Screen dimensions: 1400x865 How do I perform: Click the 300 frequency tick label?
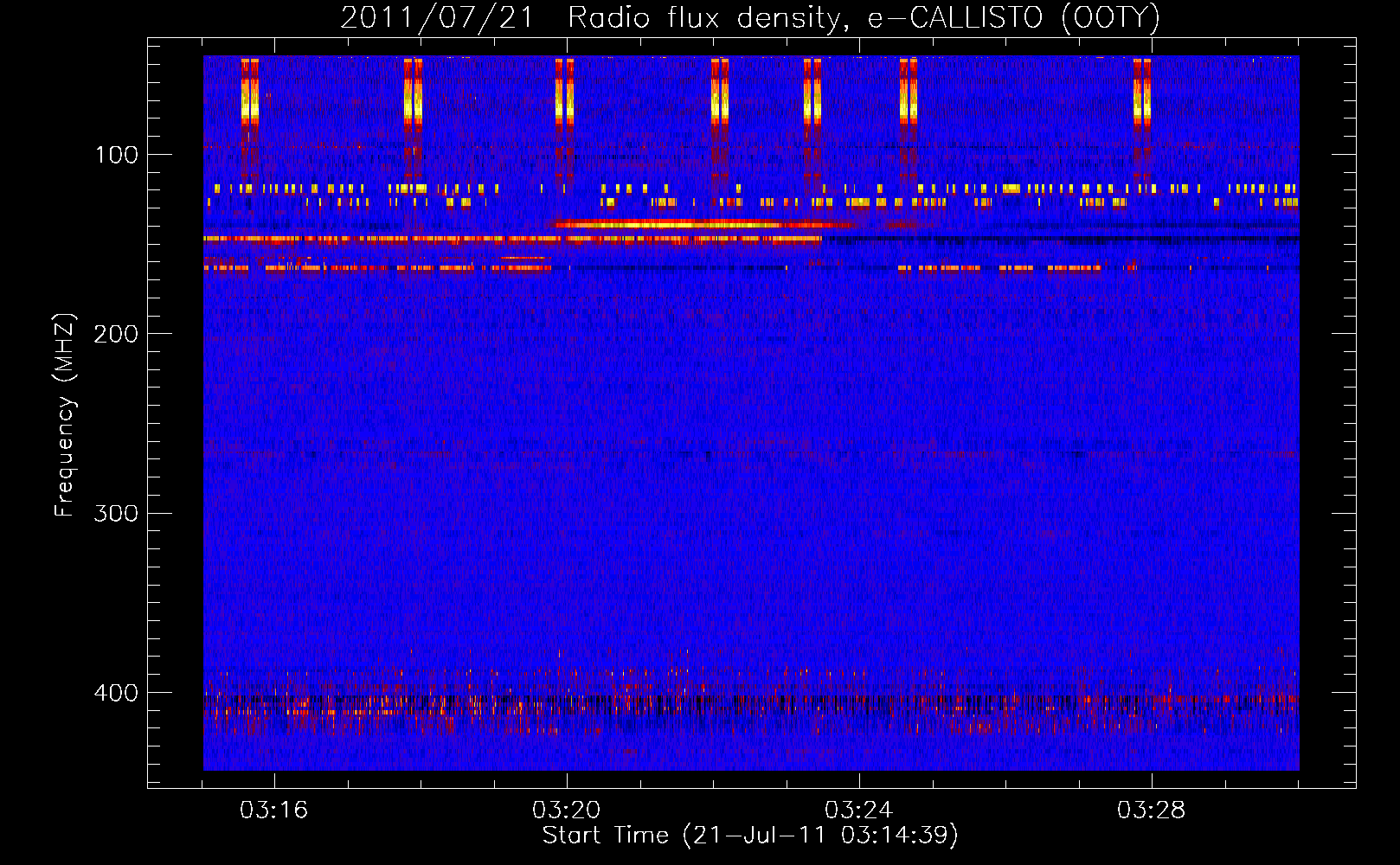[116, 513]
